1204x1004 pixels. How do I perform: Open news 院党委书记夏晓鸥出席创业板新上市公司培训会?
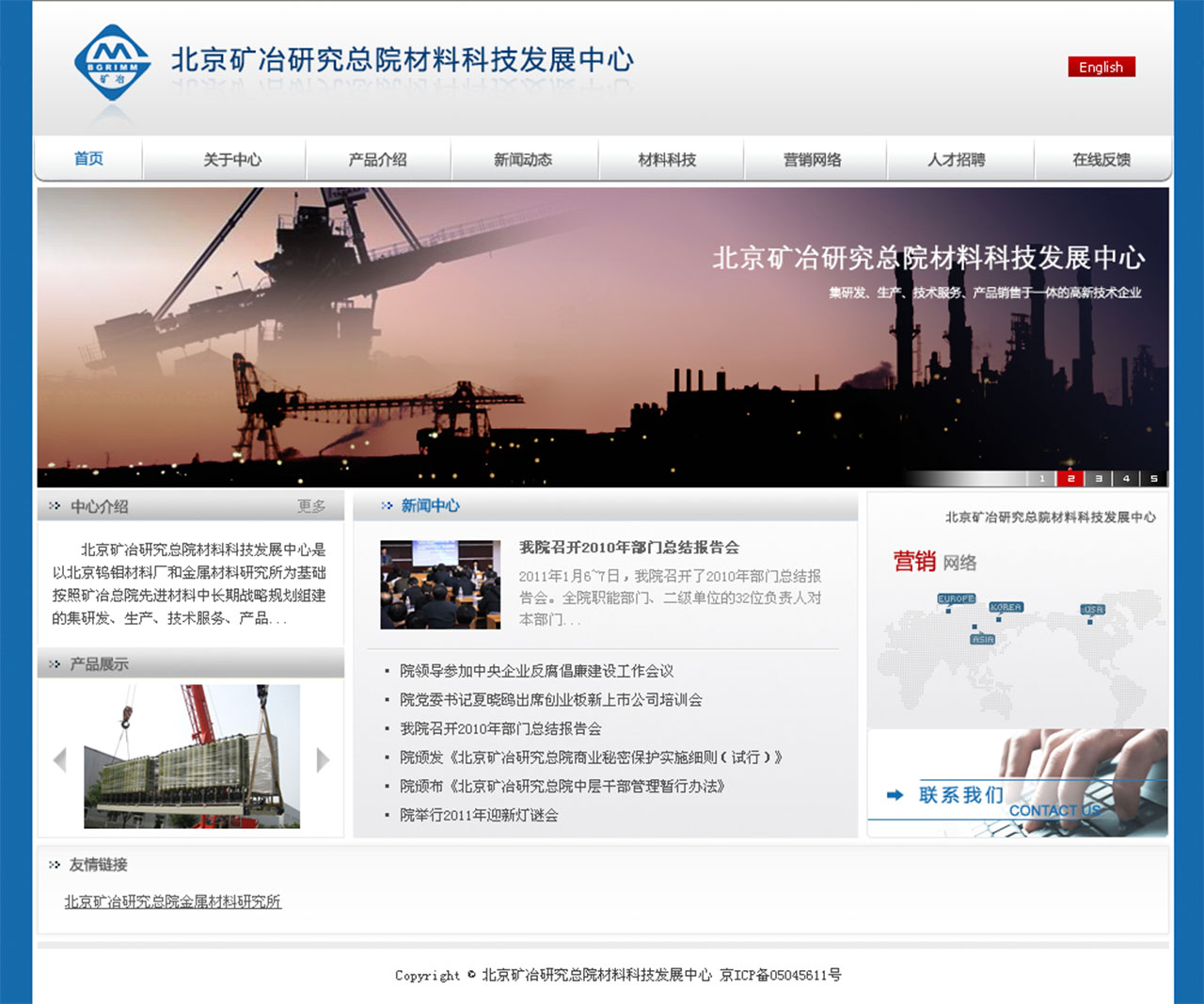[x=551, y=700]
